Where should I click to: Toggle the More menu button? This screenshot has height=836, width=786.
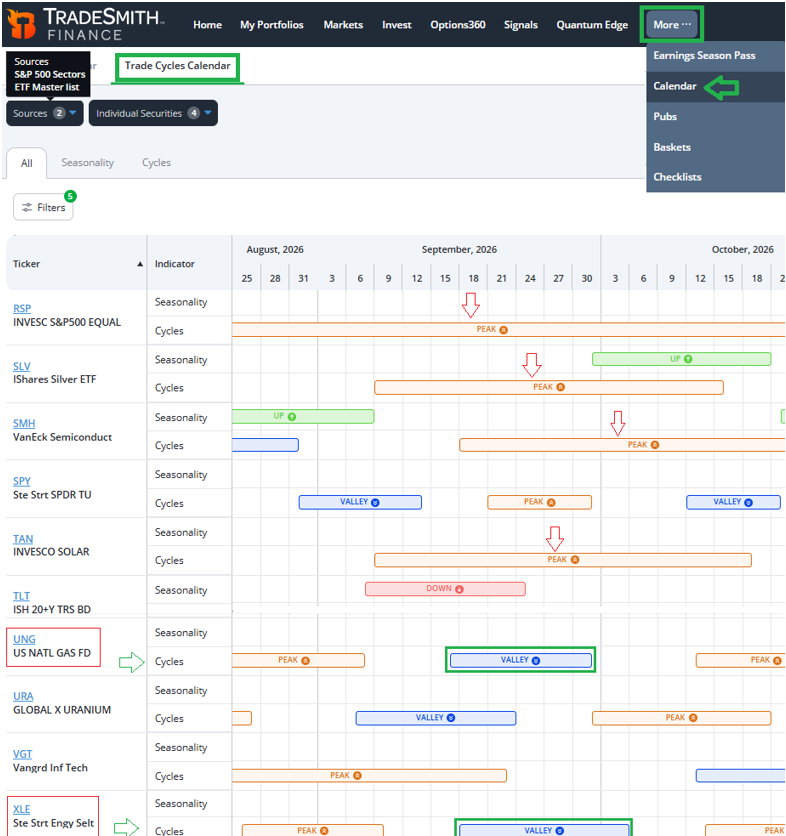point(672,25)
